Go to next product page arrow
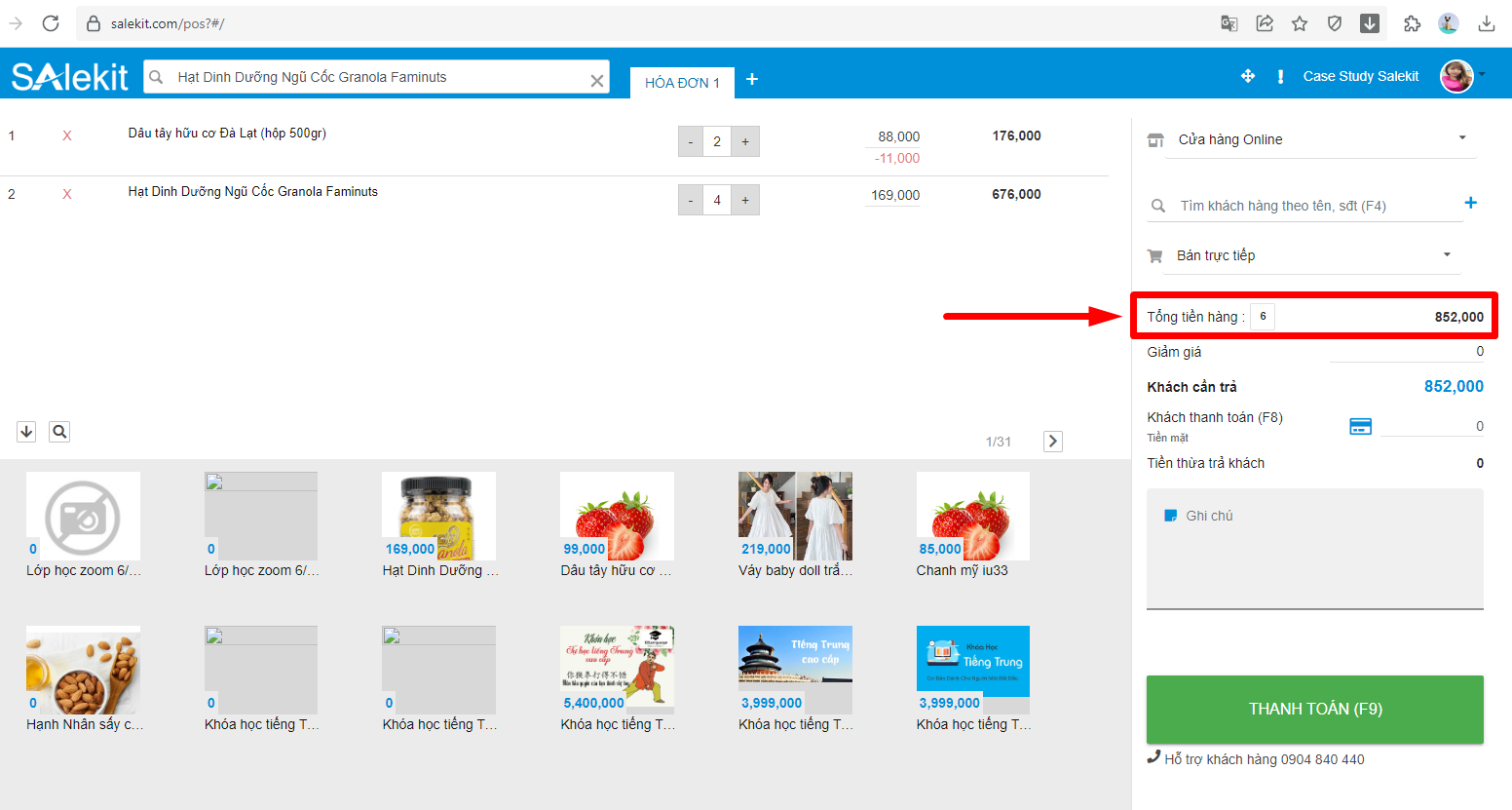1512x810 pixels. tap(1052, 442)
